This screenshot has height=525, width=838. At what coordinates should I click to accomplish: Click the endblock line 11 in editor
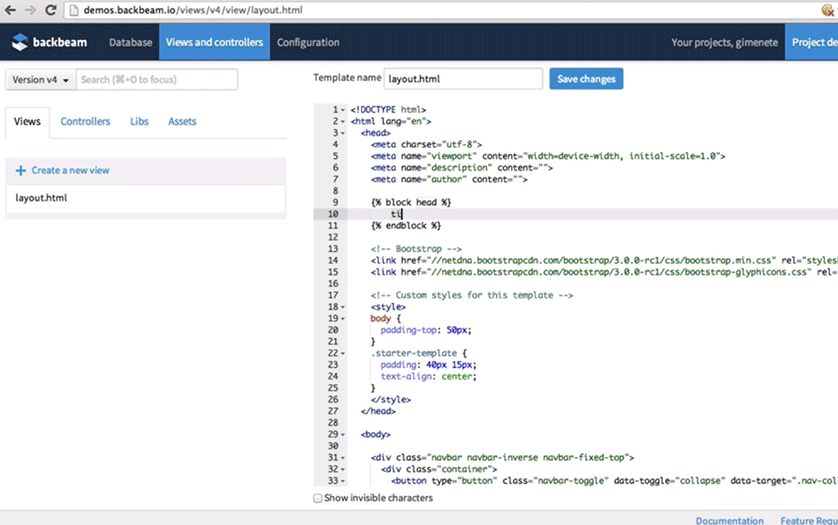(x=406, y=226)
